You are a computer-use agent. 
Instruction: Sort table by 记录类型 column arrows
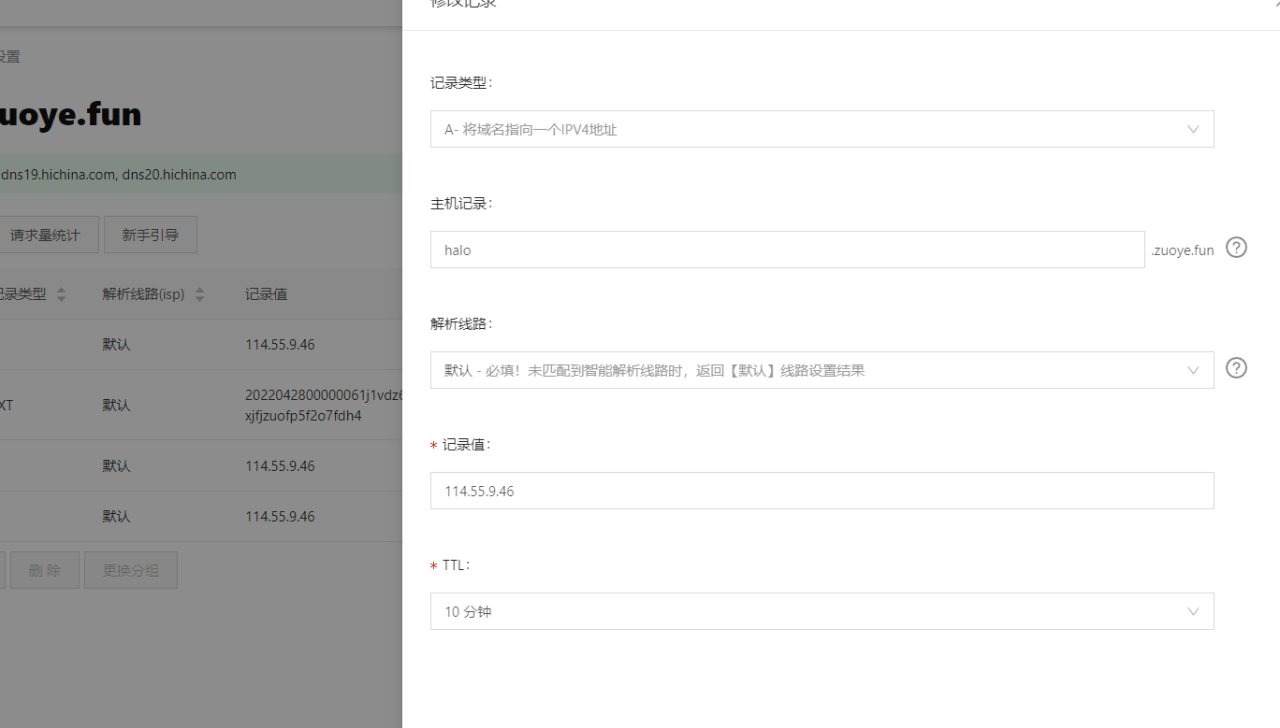(61, 295)
